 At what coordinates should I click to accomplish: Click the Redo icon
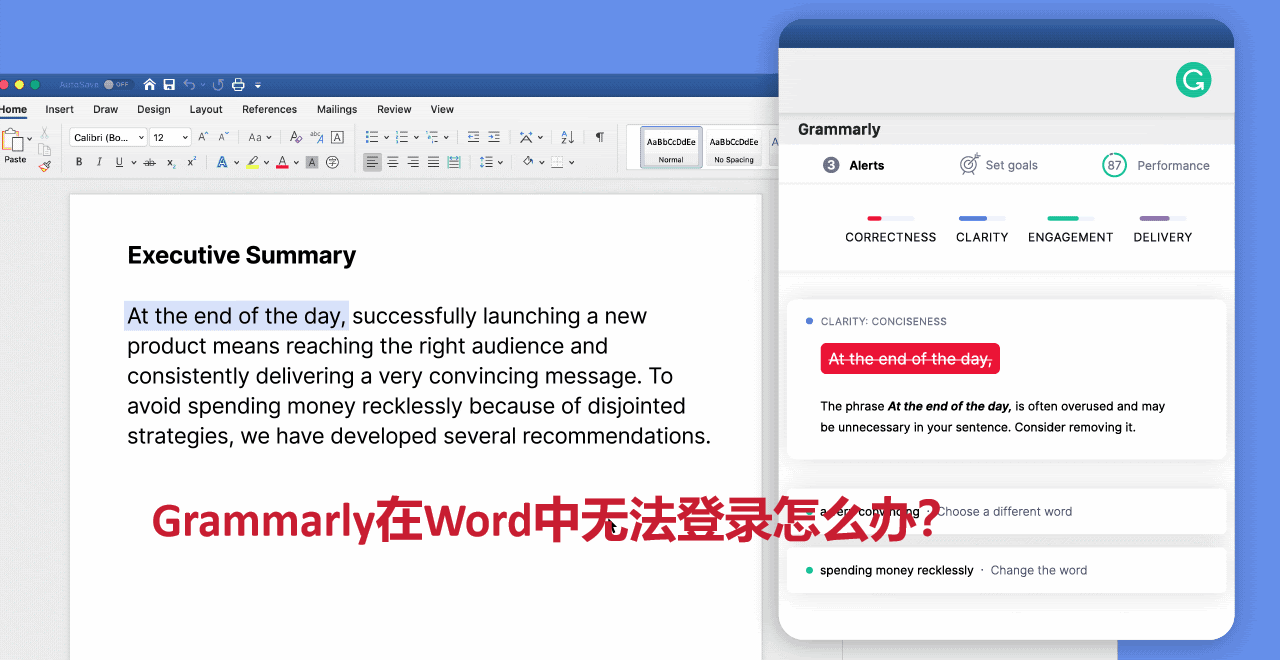click(x=218, y=84)
